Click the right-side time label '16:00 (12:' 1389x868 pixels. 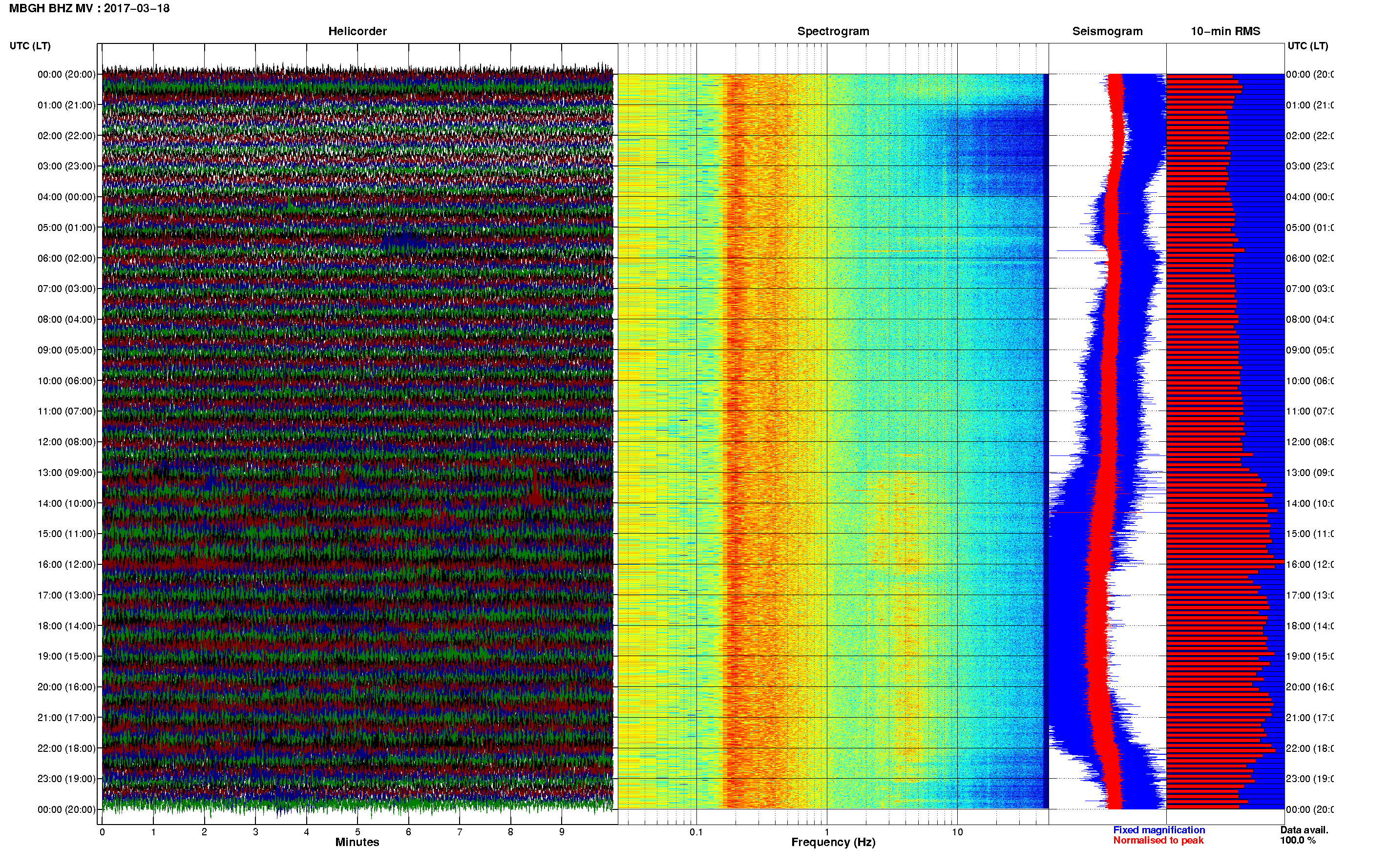coord(1310,564)
